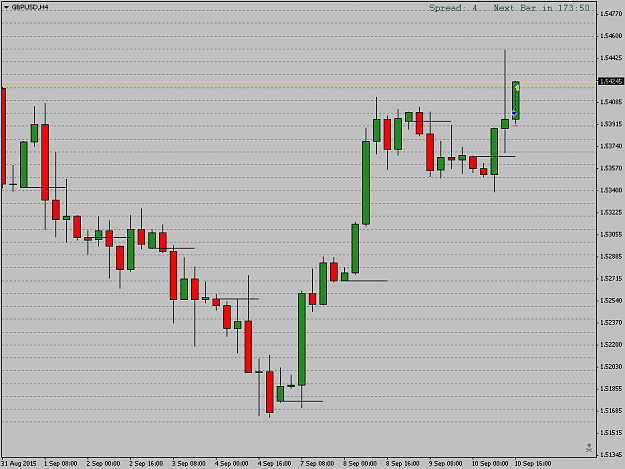Click price scale value 1.51515
The image size is (625, 469).
pyautogui.click(x=611, y=433)
